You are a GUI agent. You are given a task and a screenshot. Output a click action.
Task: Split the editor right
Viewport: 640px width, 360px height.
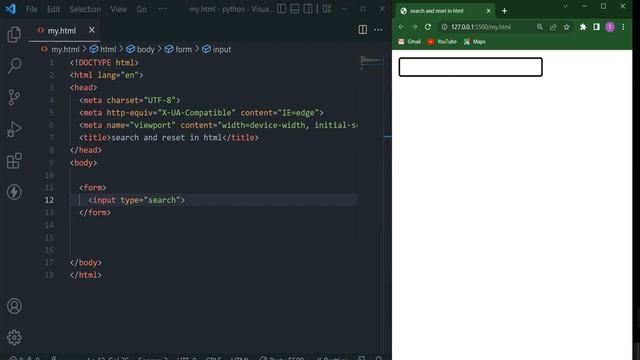click(x=362, y=29)
